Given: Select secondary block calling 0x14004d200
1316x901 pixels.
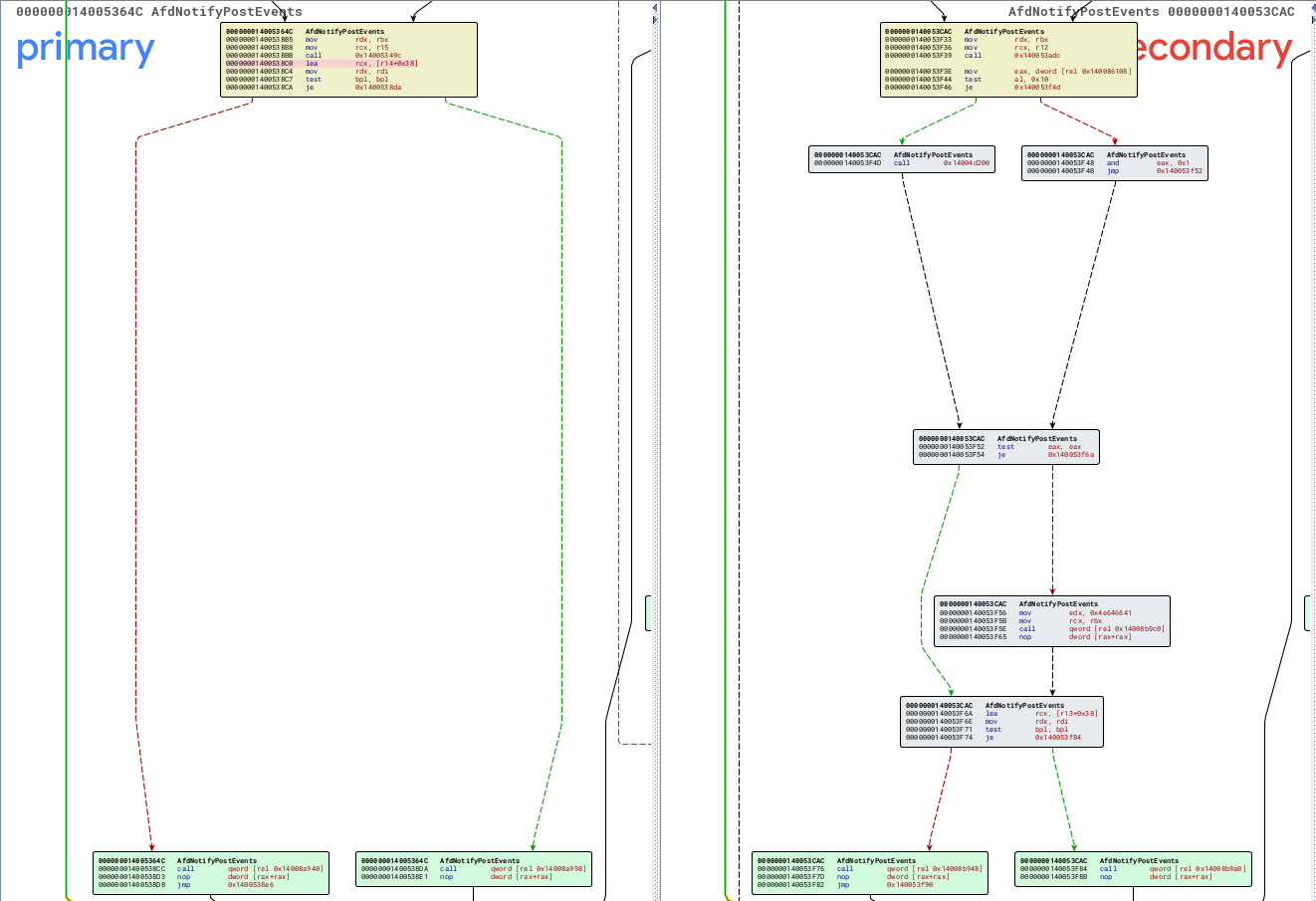Looking at the screenshot, I should pyautogui.click(x=901, y=159).
